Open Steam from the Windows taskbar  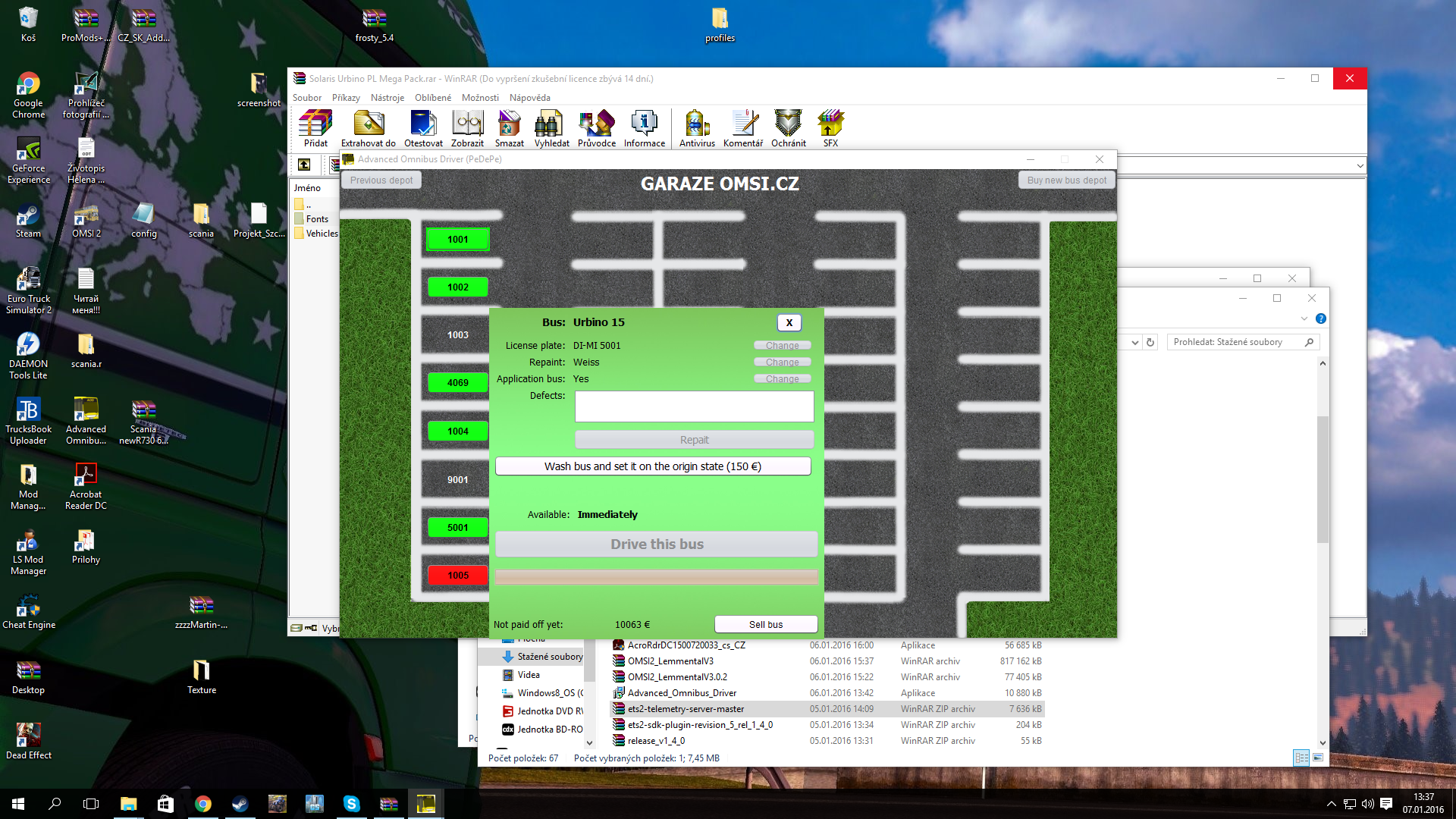(x=240, y=804)
